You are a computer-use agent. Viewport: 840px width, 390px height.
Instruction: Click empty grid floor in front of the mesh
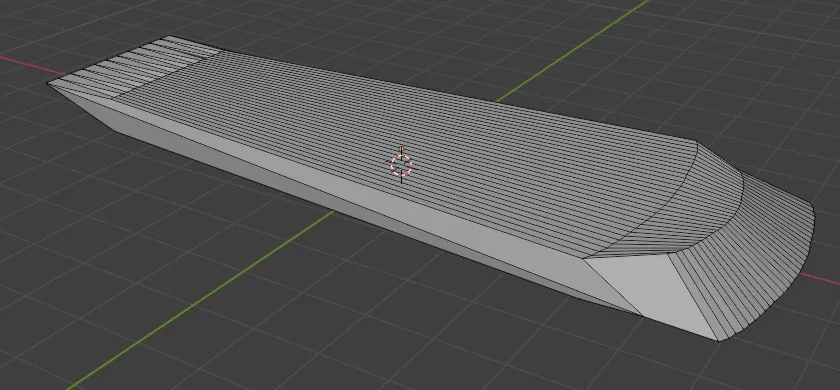pyautogui.click(x=375, y=332)
